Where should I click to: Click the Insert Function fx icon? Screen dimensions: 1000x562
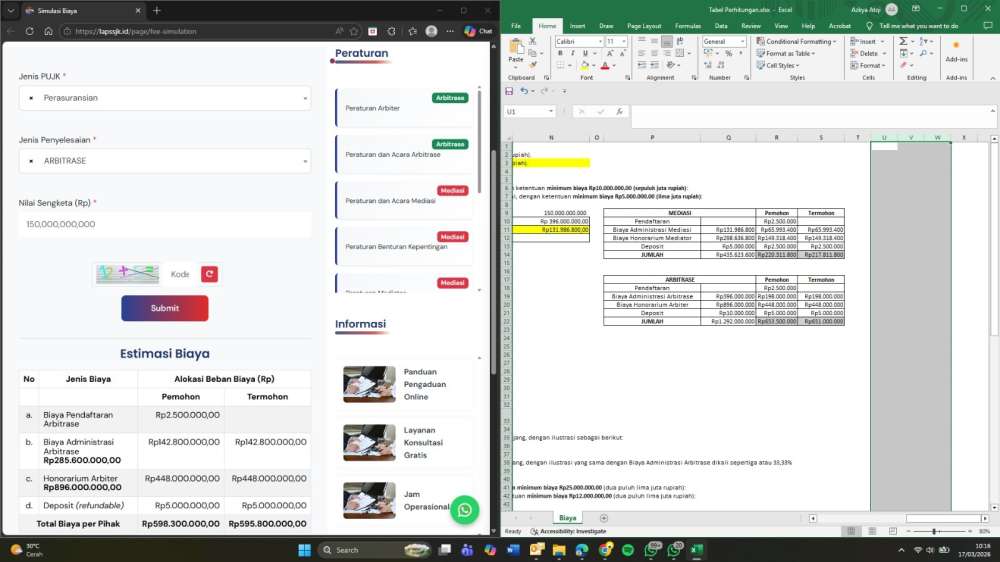click(619, 112)
